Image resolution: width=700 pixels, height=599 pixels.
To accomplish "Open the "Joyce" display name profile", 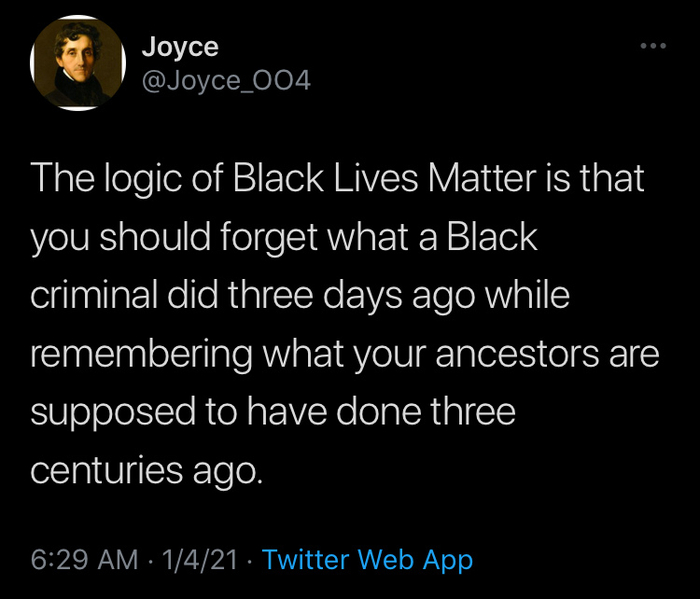I will [x=180, y=46].
